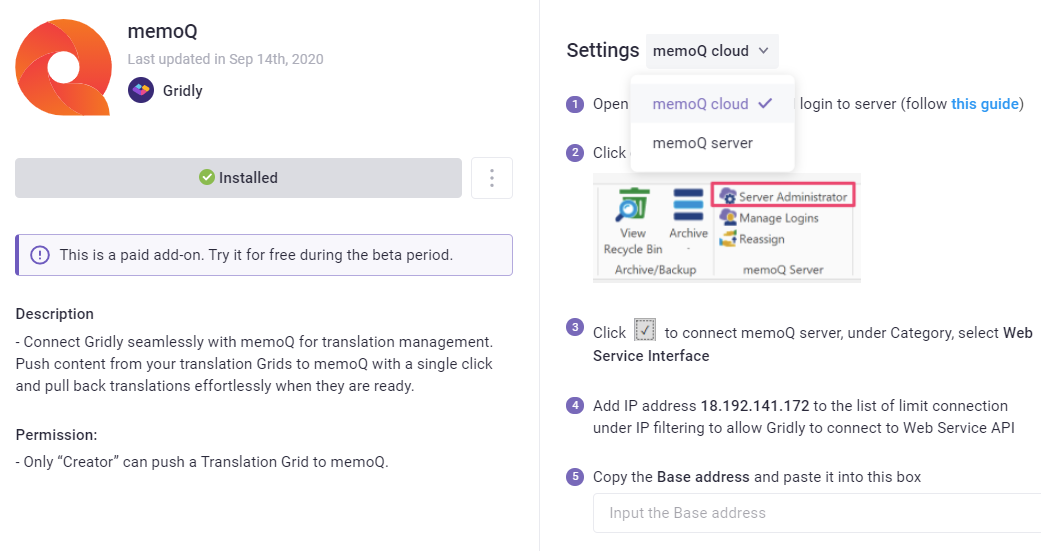Image resolution: width=1041 pixels, height=551 pixels.
Task: Click the memoQ add-on title
Action: pos(162,31)
